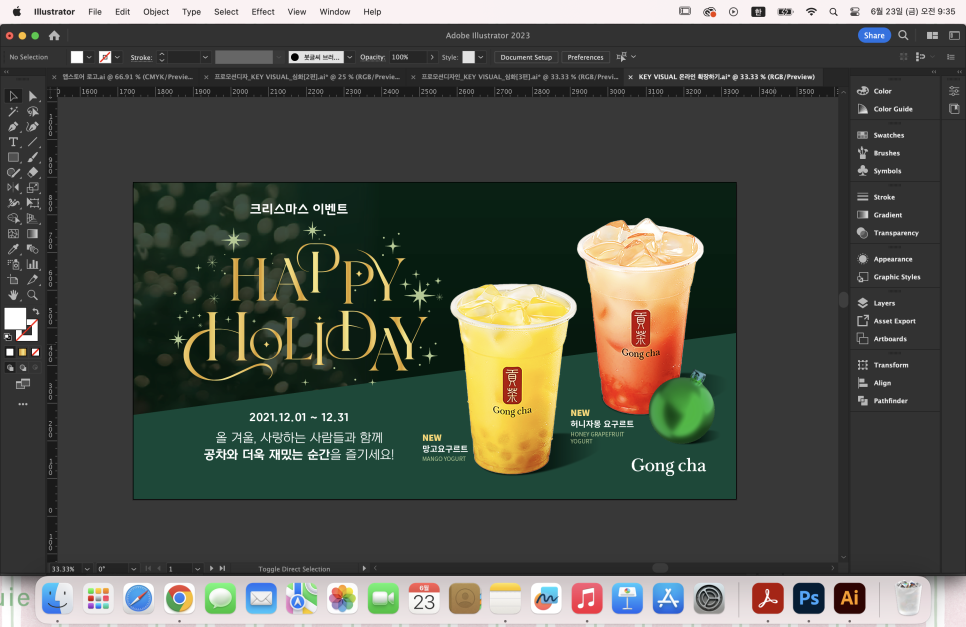Open Edit Toolbar three dots
Image resolution: width=966 pixels, height=627 pixels.
pos(23,404)
